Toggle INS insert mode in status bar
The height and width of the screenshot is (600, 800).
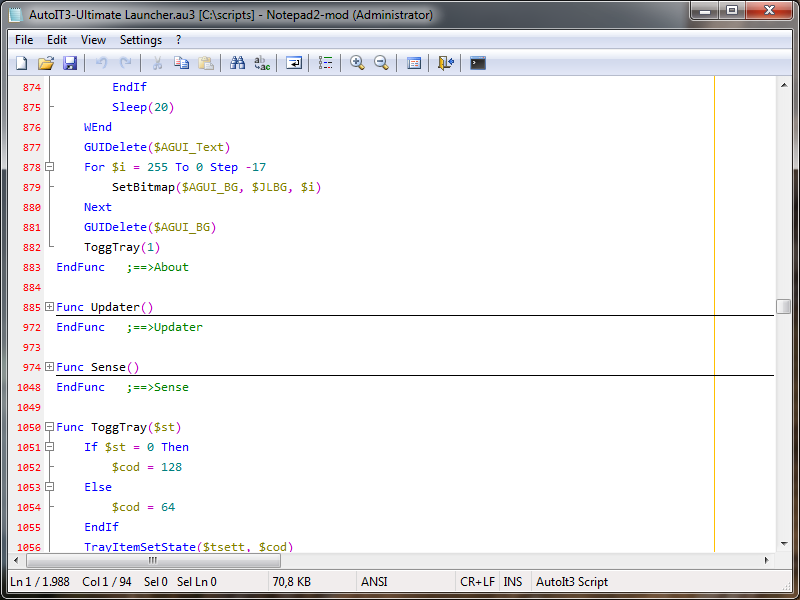[512, 581]
